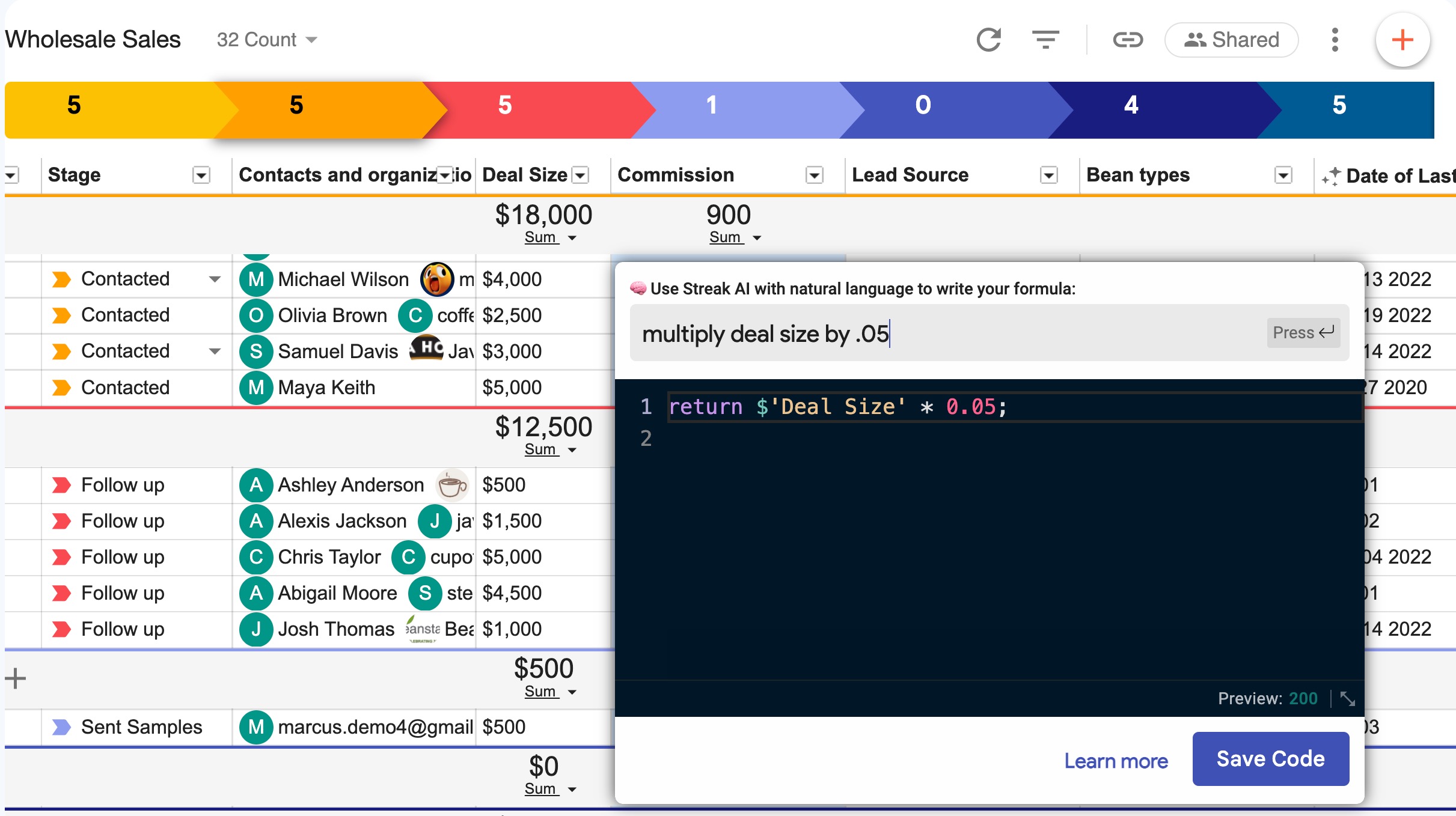Open the filter lines icon
The width and height of the screenshot is (1456, 816).
(1045, 40)
